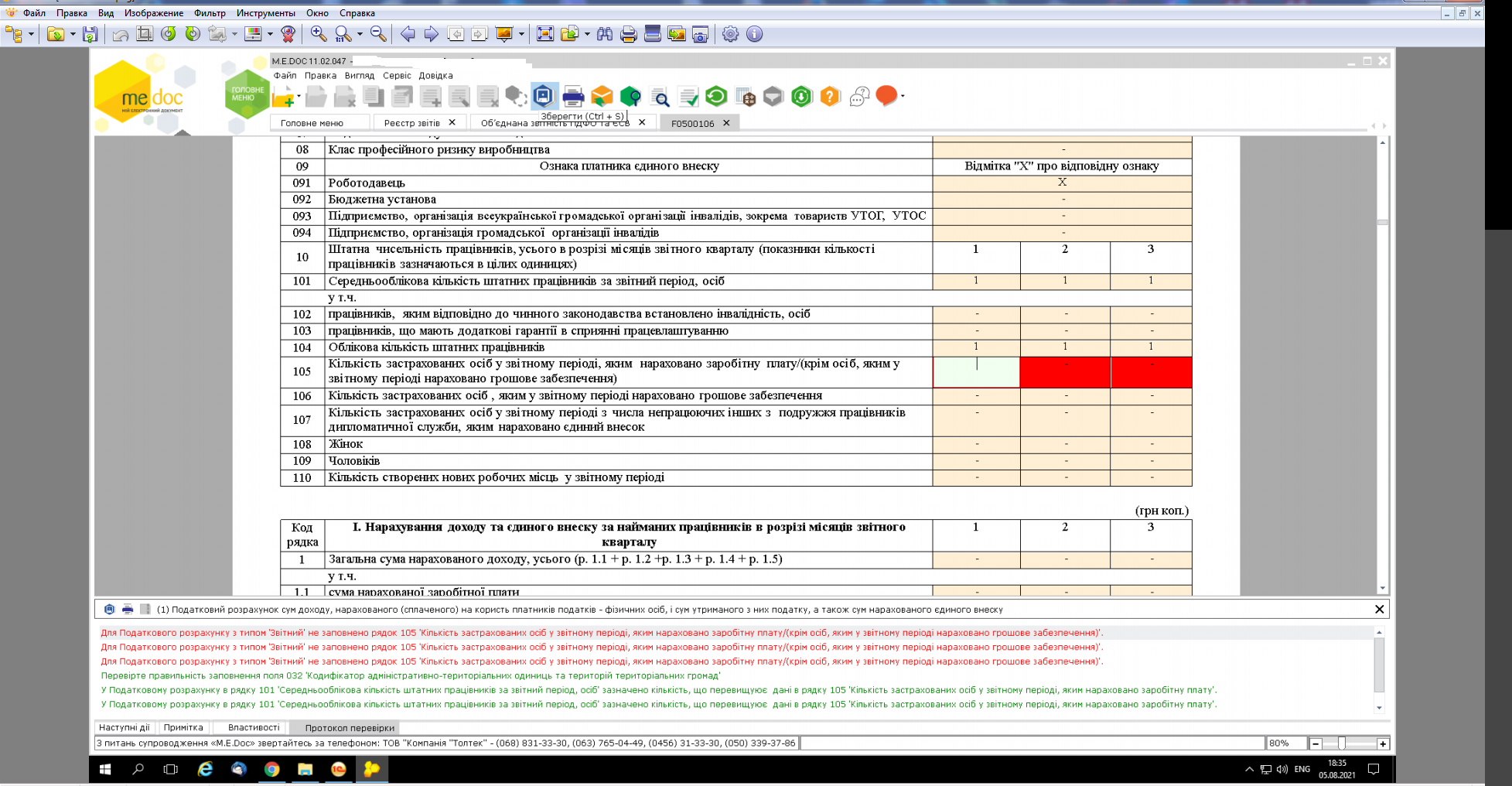Click the blue info icon in viewer toolbar

coord(754,34)
